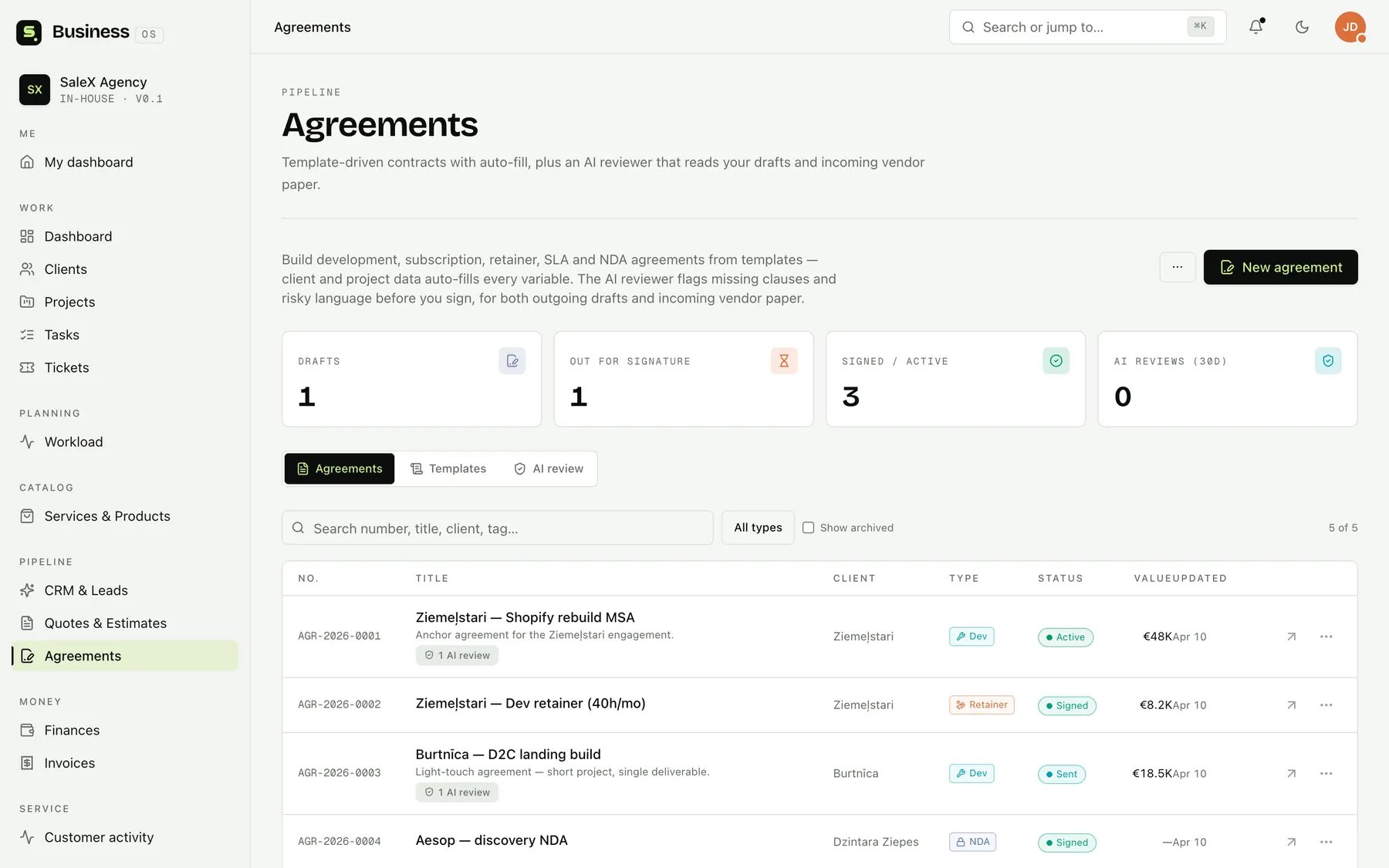
Task: Open external arrow for AGR-2026-0001
Action: coord(1291,637)
